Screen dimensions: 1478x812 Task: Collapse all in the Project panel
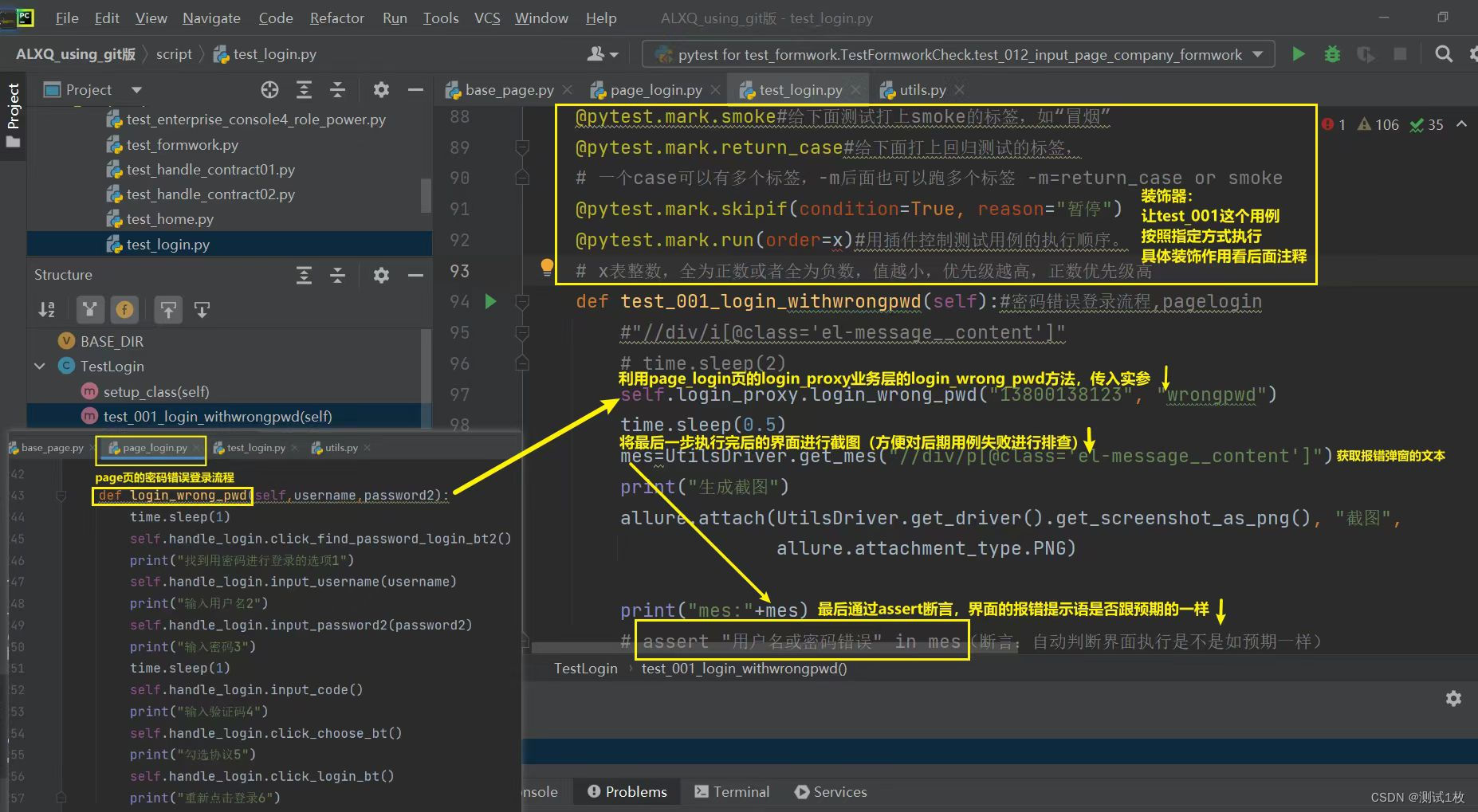tap(337, 90)
